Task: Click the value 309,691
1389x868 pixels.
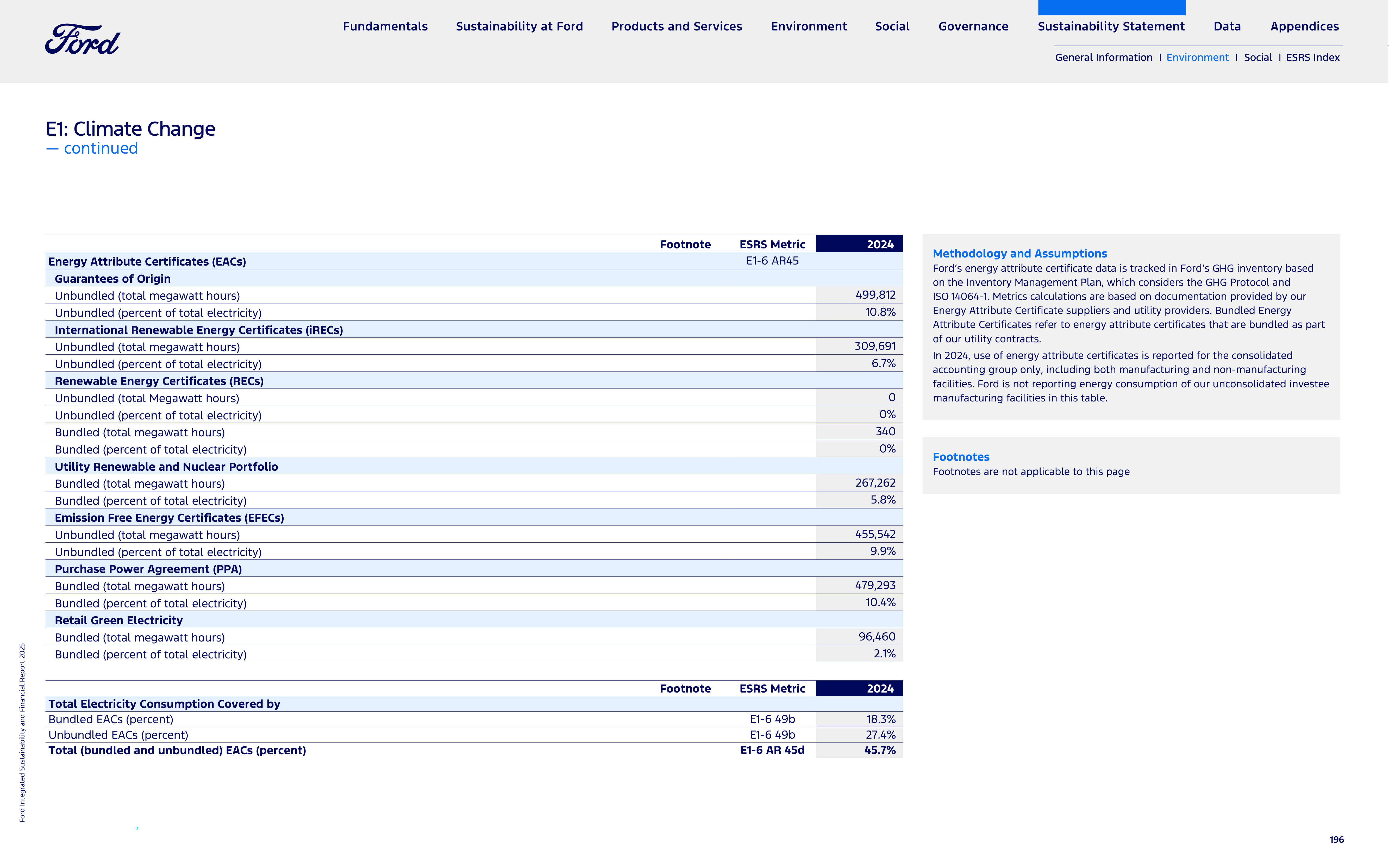Action: [875, 346]
